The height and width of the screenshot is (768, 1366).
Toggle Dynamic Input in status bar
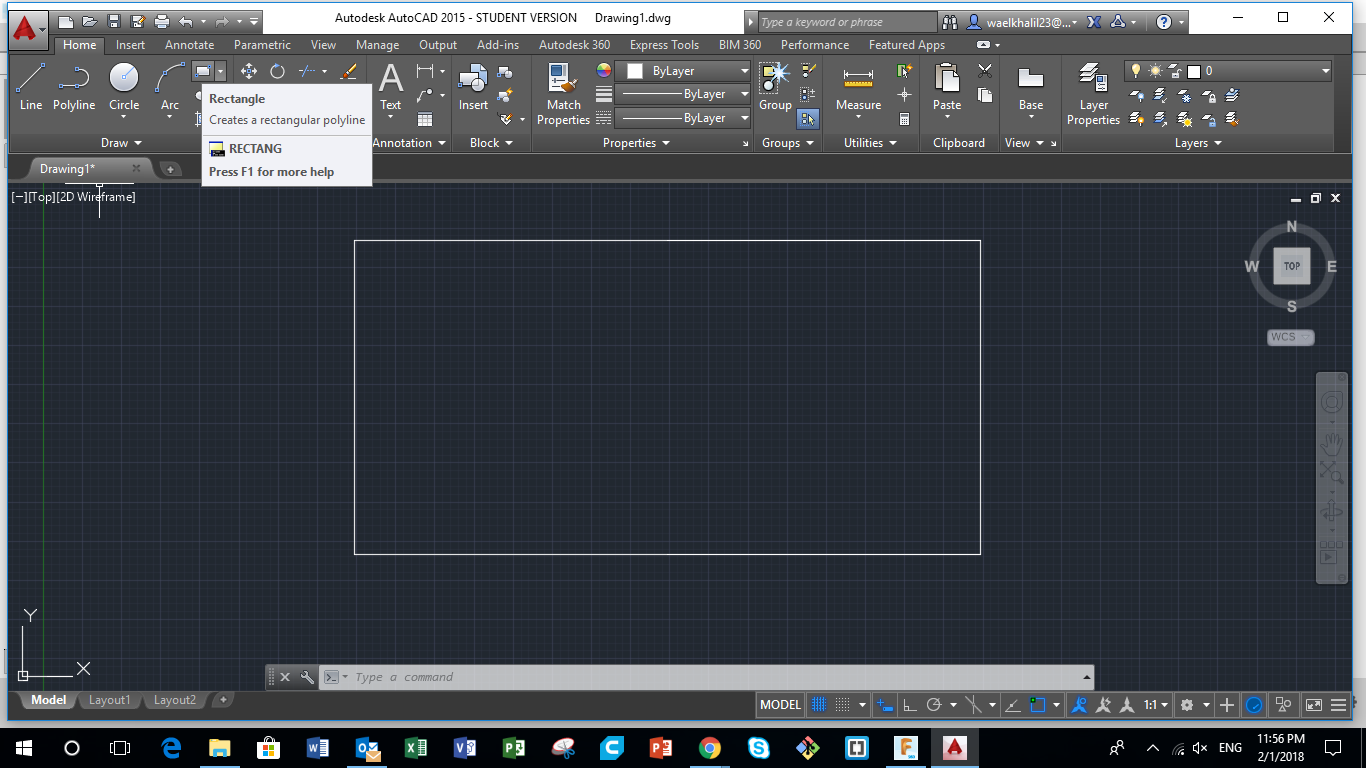884,705
